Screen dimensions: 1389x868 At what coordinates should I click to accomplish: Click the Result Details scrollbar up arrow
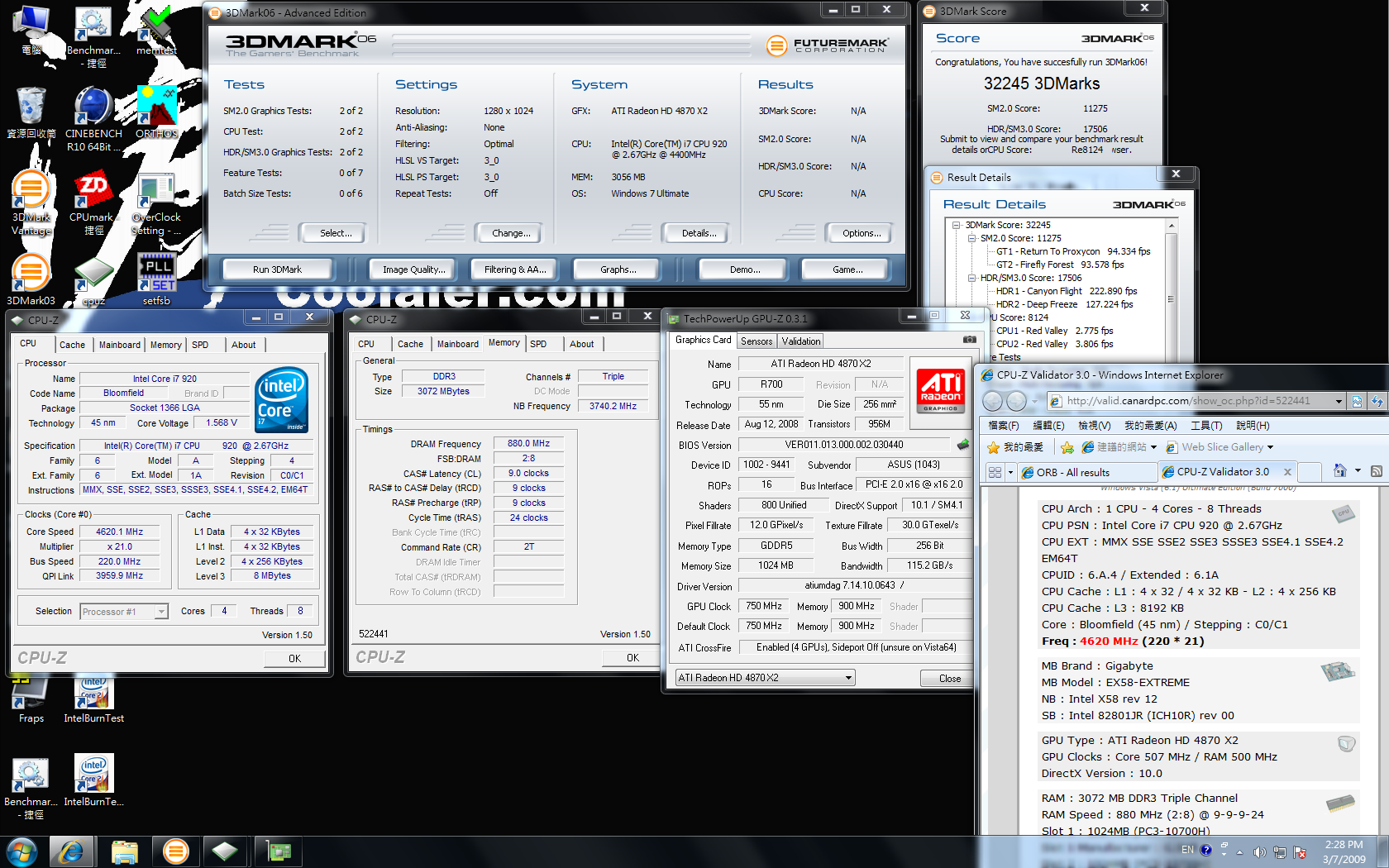coord(1171,226)
